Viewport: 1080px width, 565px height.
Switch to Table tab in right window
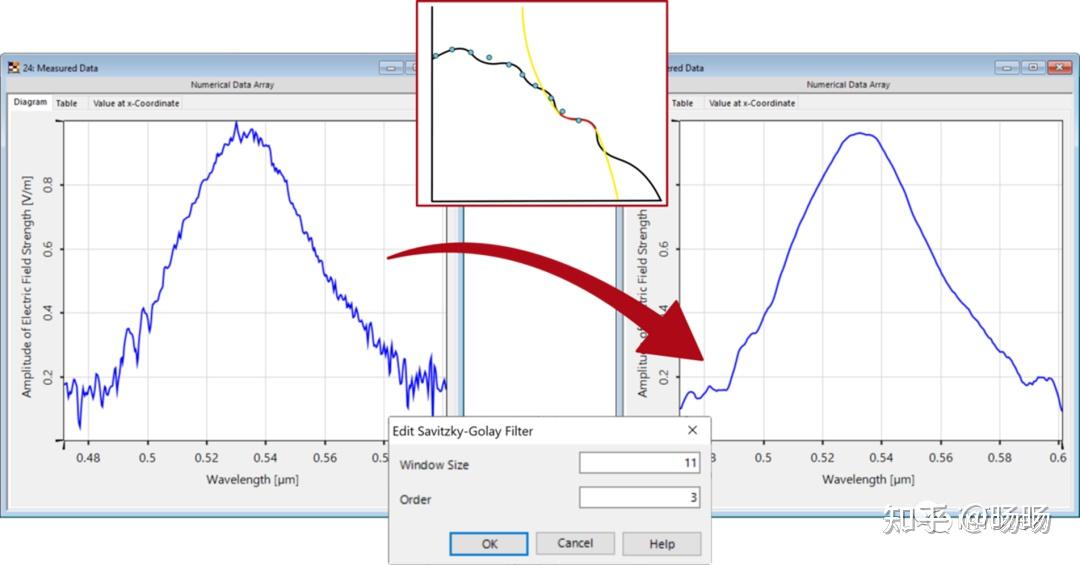[x=683, y=103]
